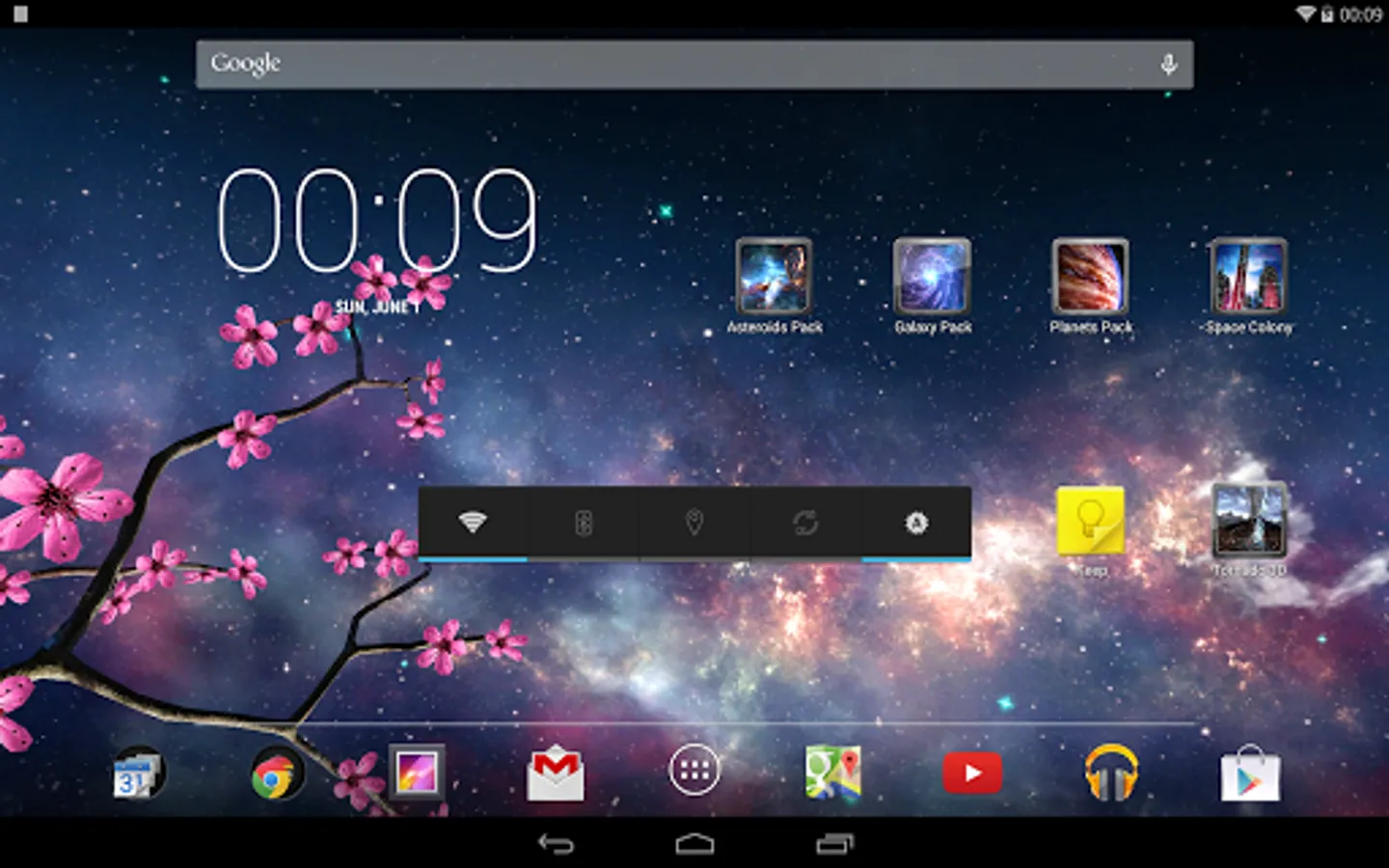Open the Google Play Store
This screenshot has width=1389, height=868.
(x=1250, y=773)
